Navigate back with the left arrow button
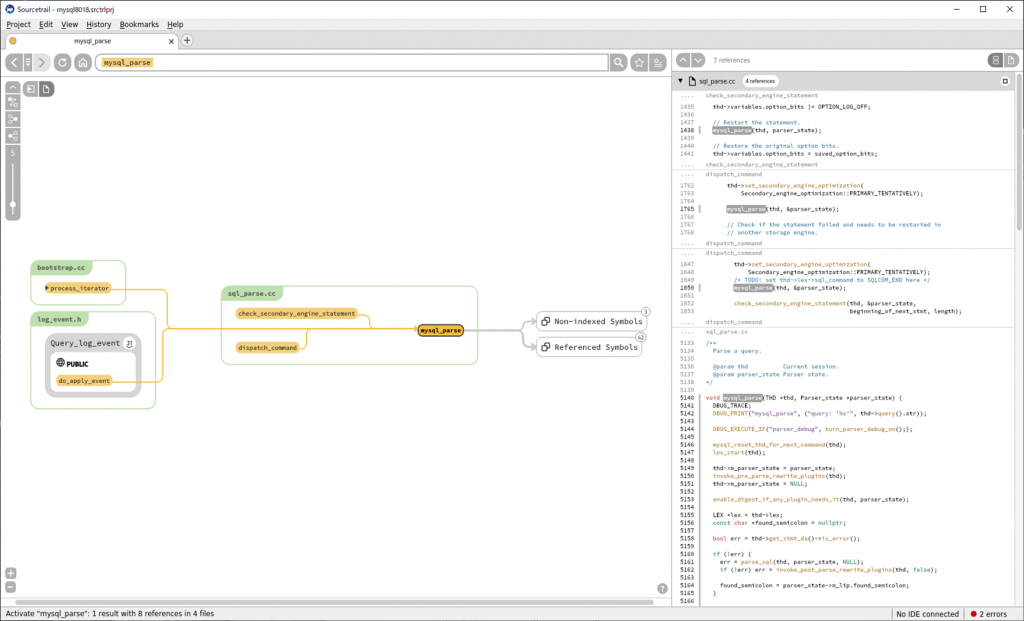 pos(14,62)
